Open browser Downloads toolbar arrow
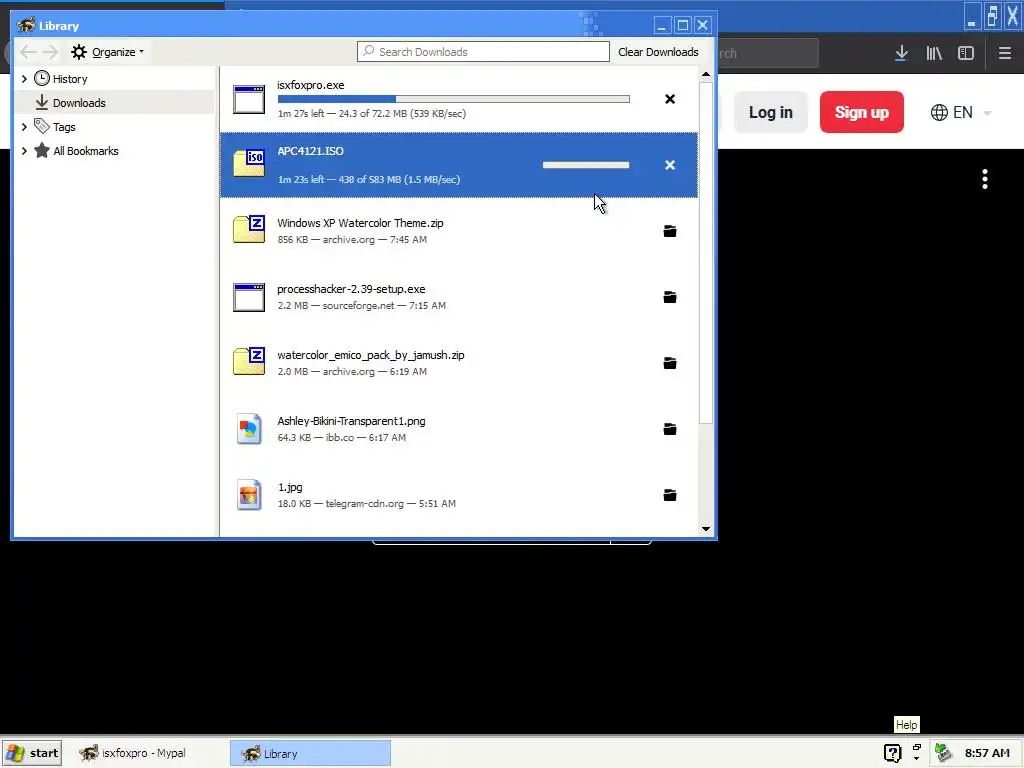Screen dimensions: 1024x768 tap(901, 53)
